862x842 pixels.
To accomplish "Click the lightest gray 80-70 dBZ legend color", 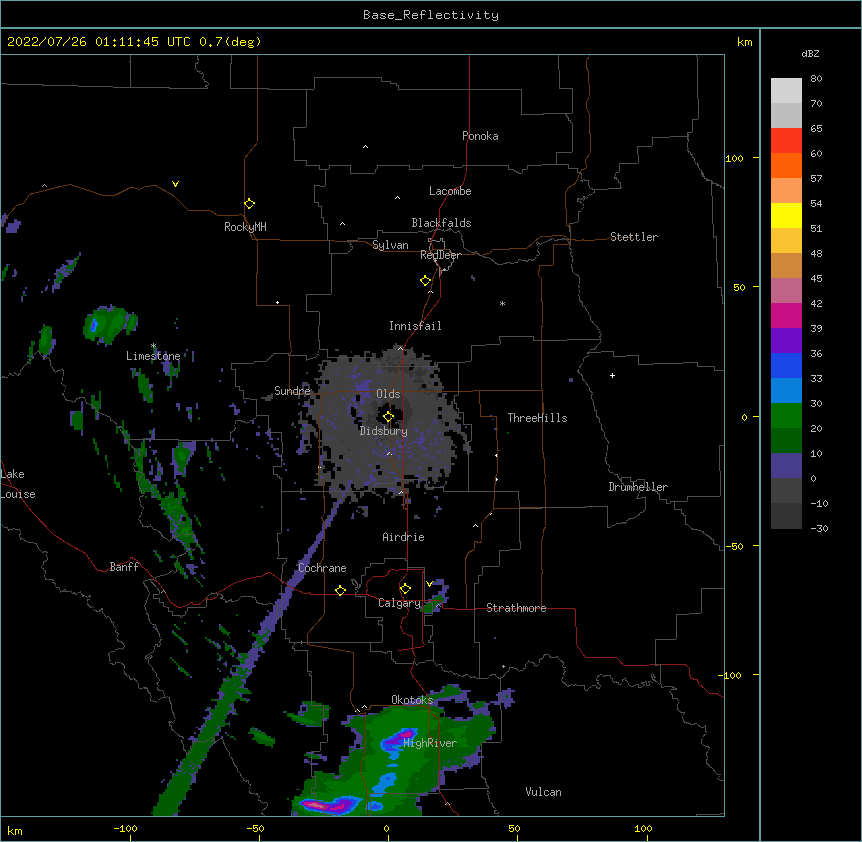I will click(x=786, y=91).
